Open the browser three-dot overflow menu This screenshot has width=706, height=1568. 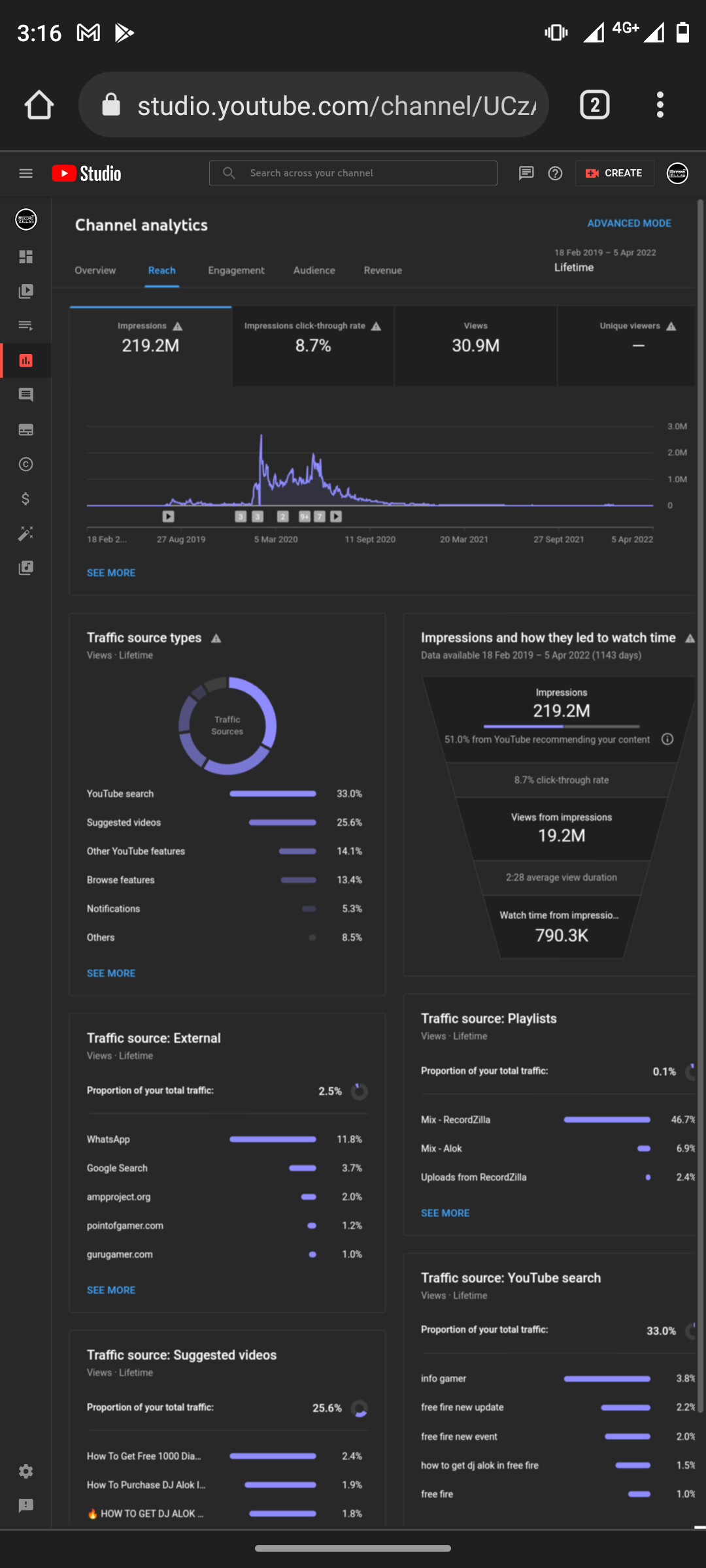(x=660, y=105)
